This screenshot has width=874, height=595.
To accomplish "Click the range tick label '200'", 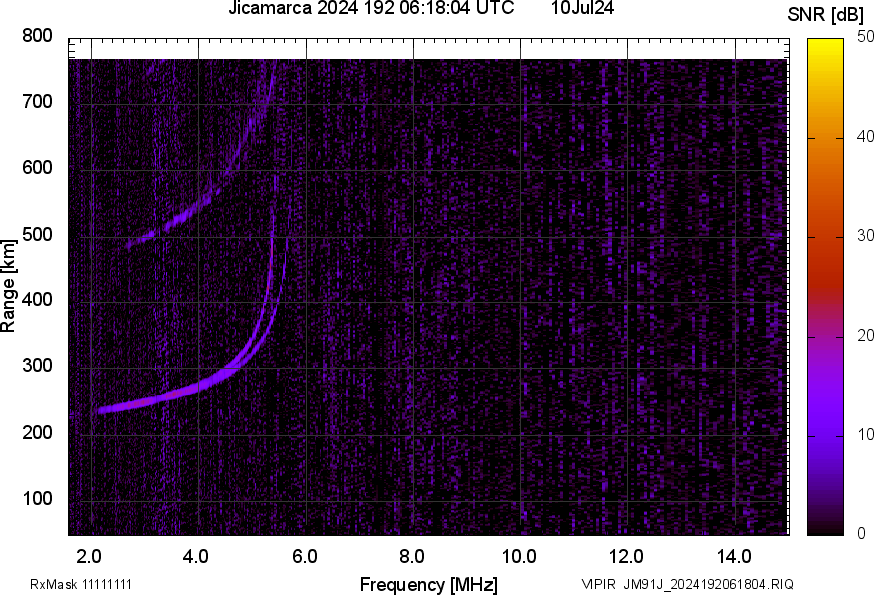I will (x=37, y=432).
